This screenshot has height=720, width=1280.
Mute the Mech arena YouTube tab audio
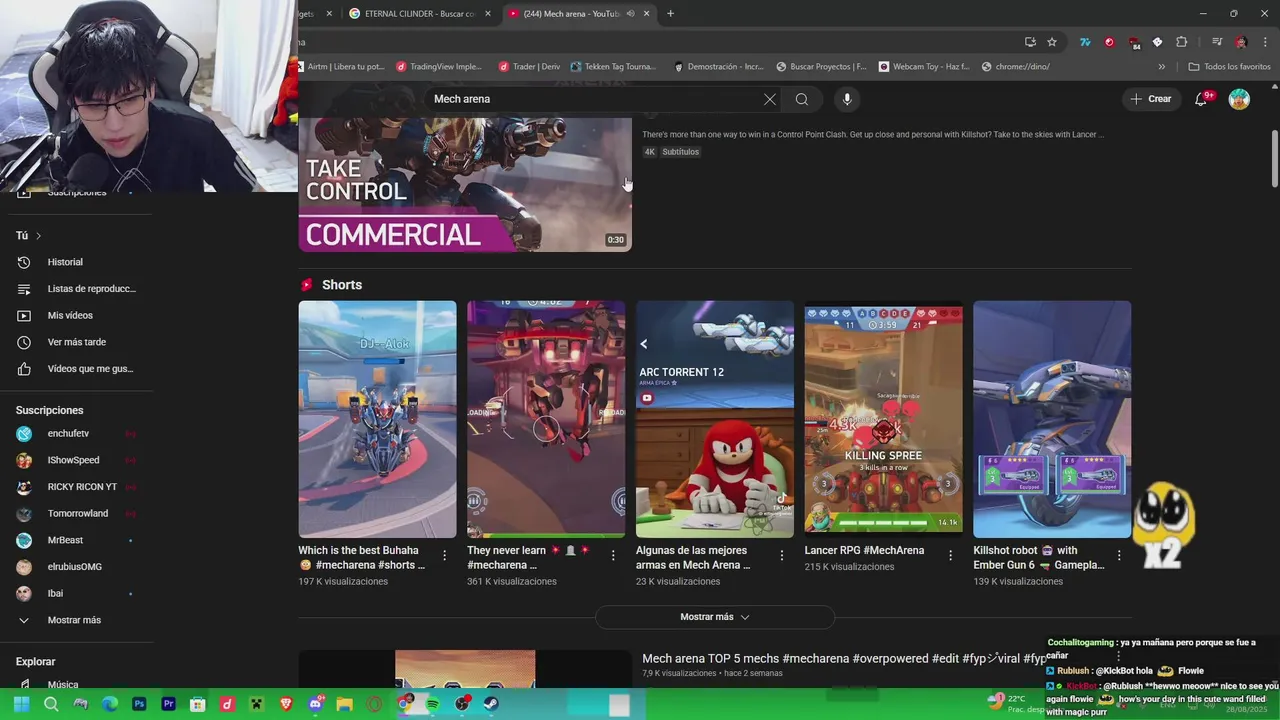tap(630, 13)
